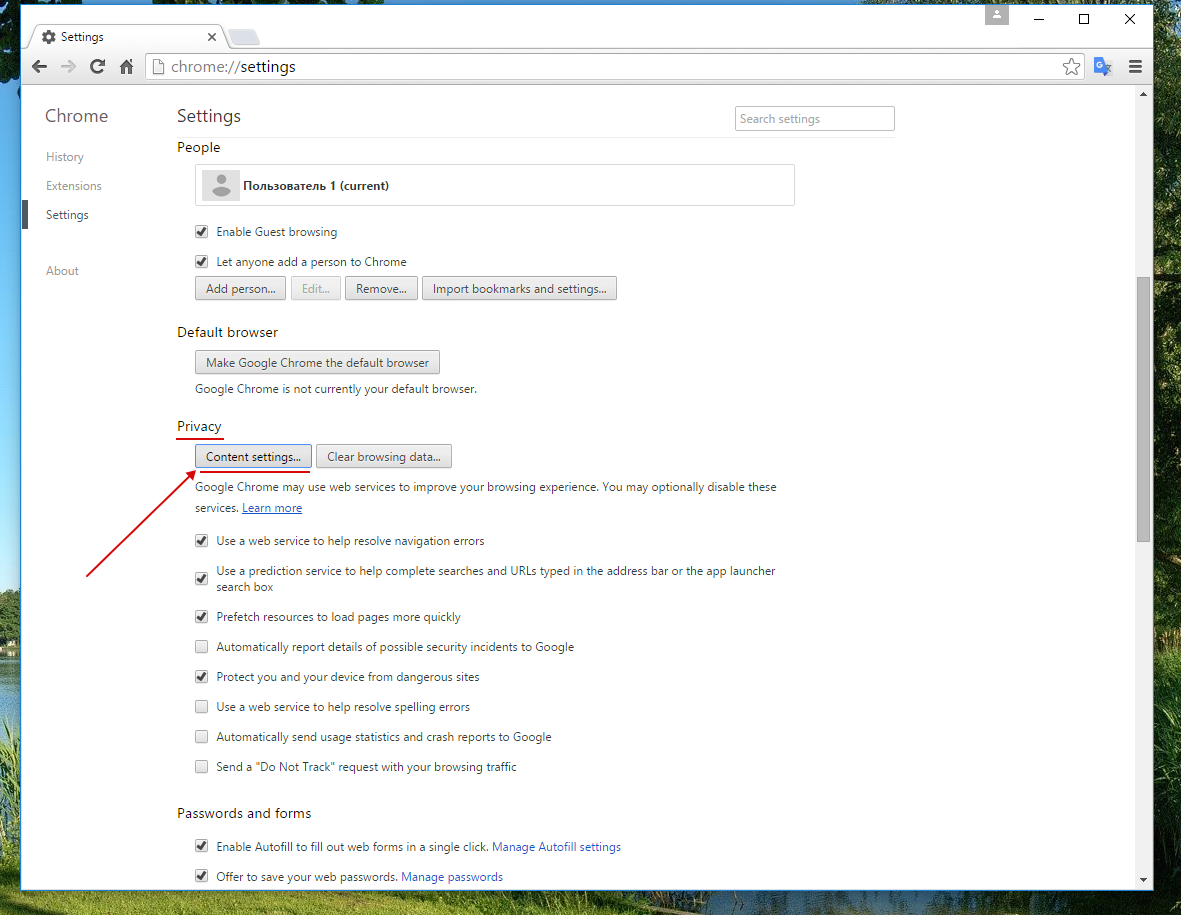Open History in the sidebar
Screen dimensions: 1181x915
coord(65,157)
